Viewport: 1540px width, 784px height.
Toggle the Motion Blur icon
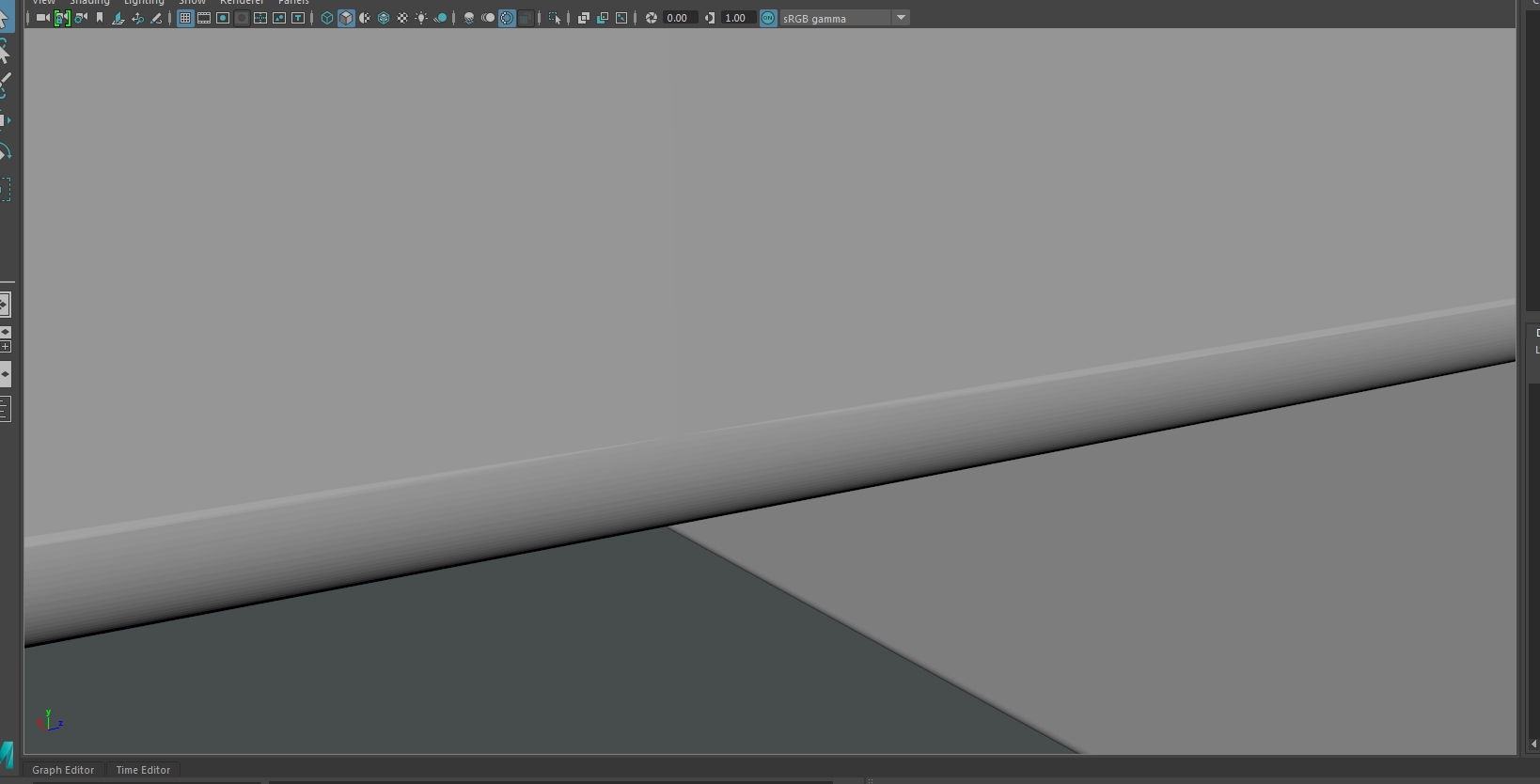click(488, 18)
